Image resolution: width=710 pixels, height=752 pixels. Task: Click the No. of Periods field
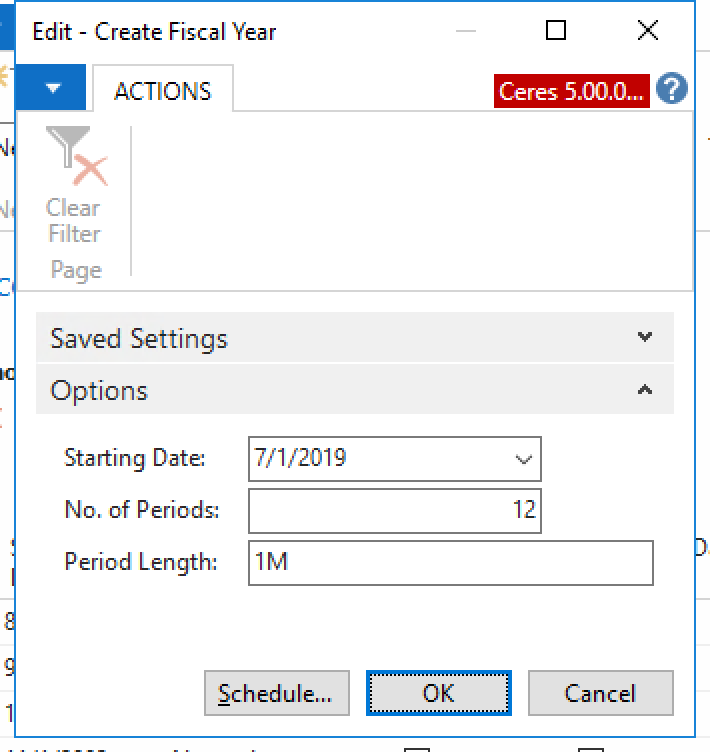tap(394, 510)
